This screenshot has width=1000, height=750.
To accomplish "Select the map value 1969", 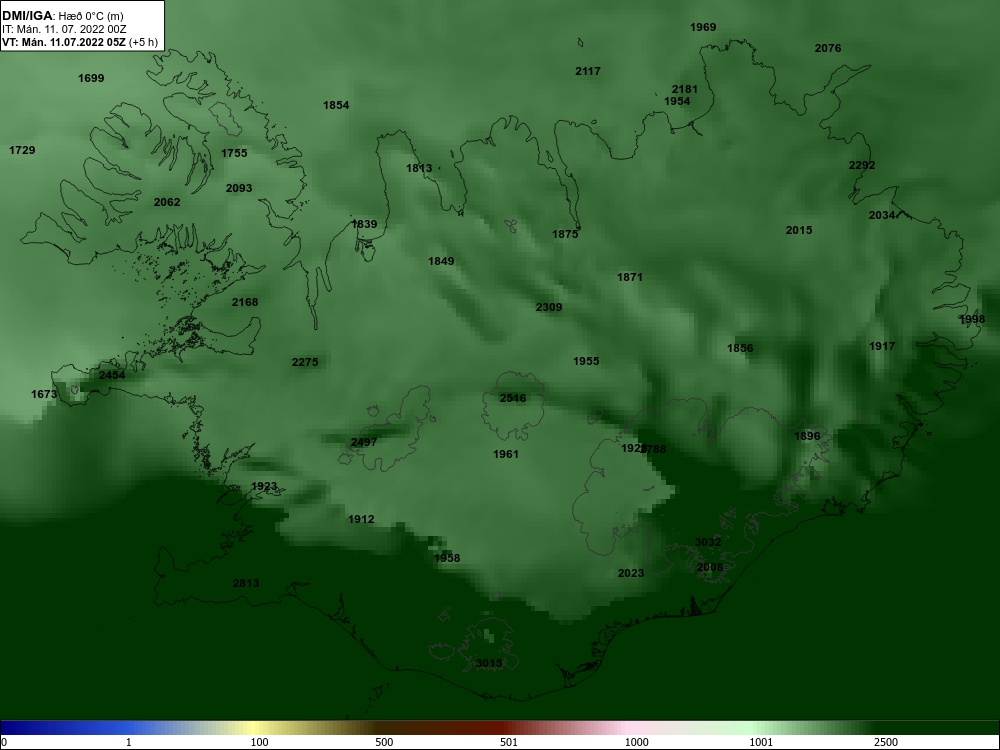I will click(x=703, y=27).
